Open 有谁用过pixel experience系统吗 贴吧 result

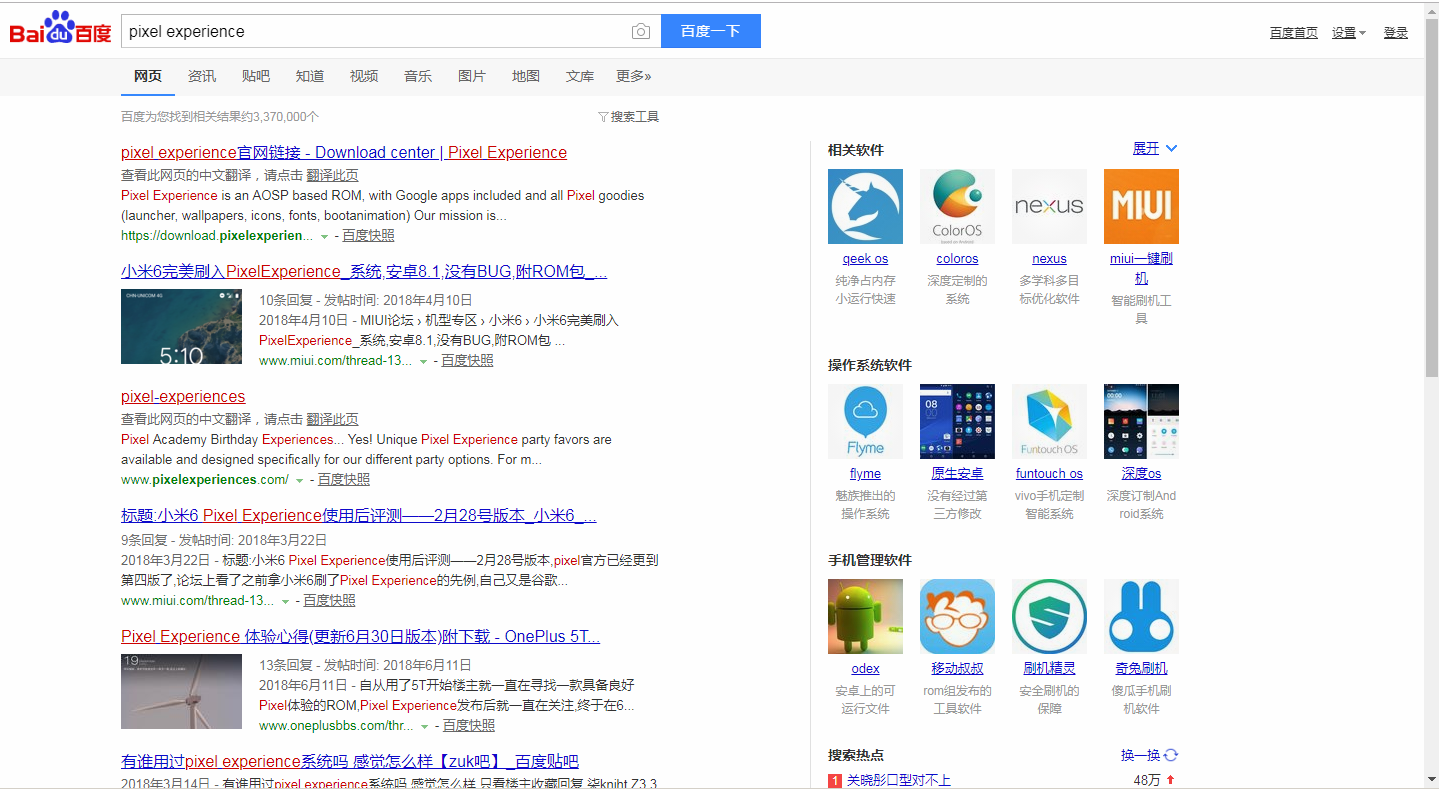[x=350, y=761]
